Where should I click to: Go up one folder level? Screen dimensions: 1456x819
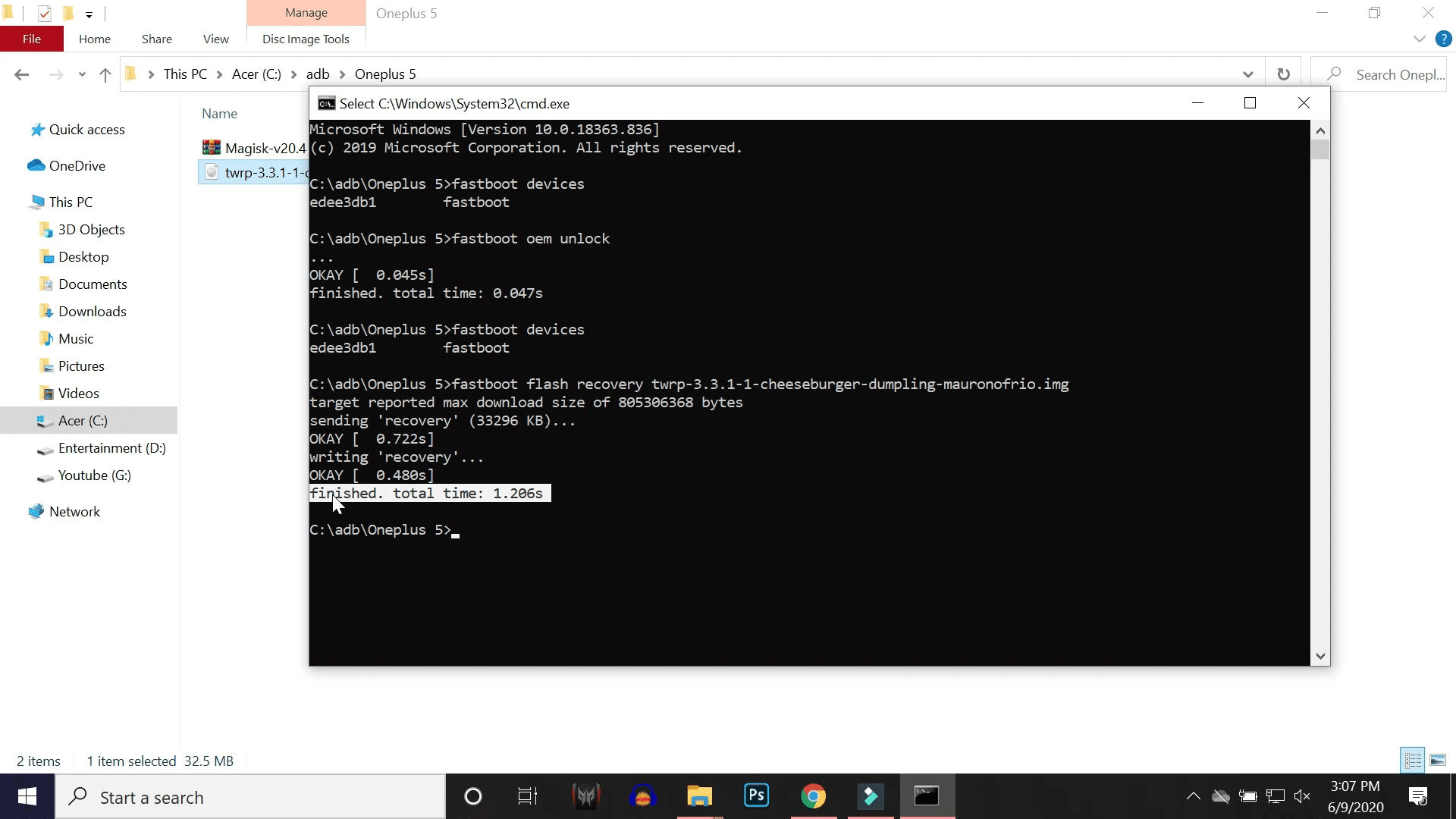coord(105,74)
